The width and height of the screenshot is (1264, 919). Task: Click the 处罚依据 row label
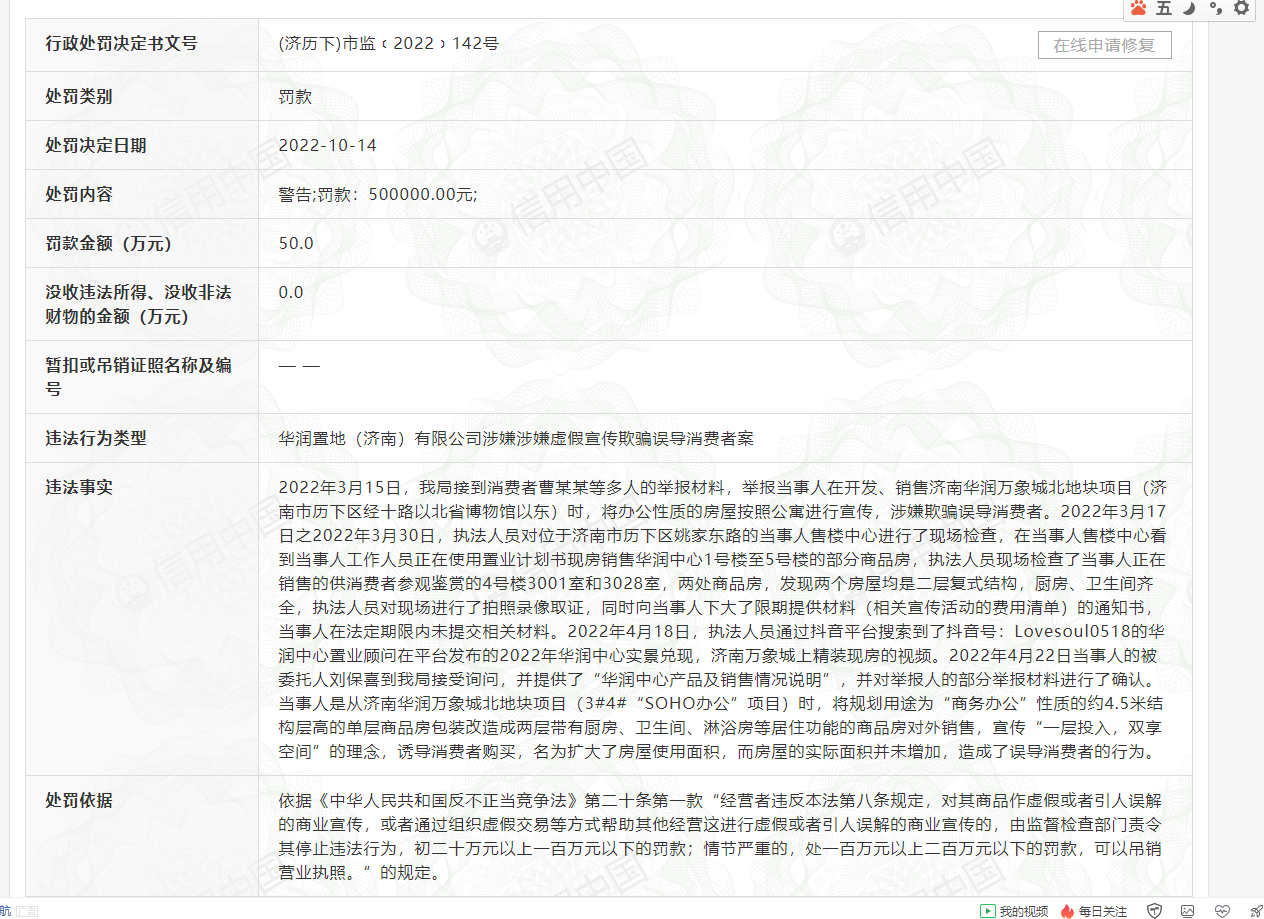point(79,800)
